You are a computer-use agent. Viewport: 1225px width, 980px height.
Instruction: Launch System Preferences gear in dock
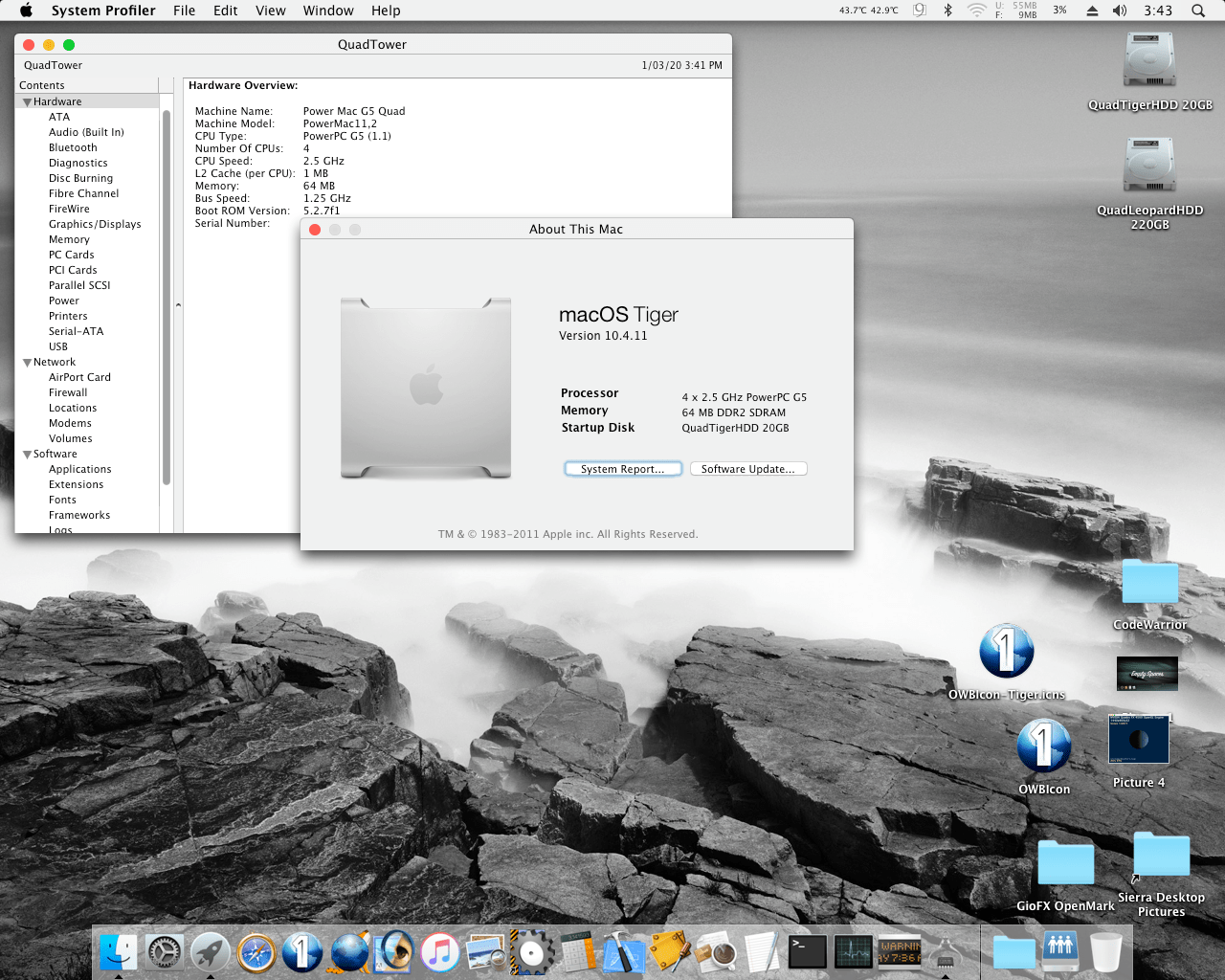click(164, 952)
